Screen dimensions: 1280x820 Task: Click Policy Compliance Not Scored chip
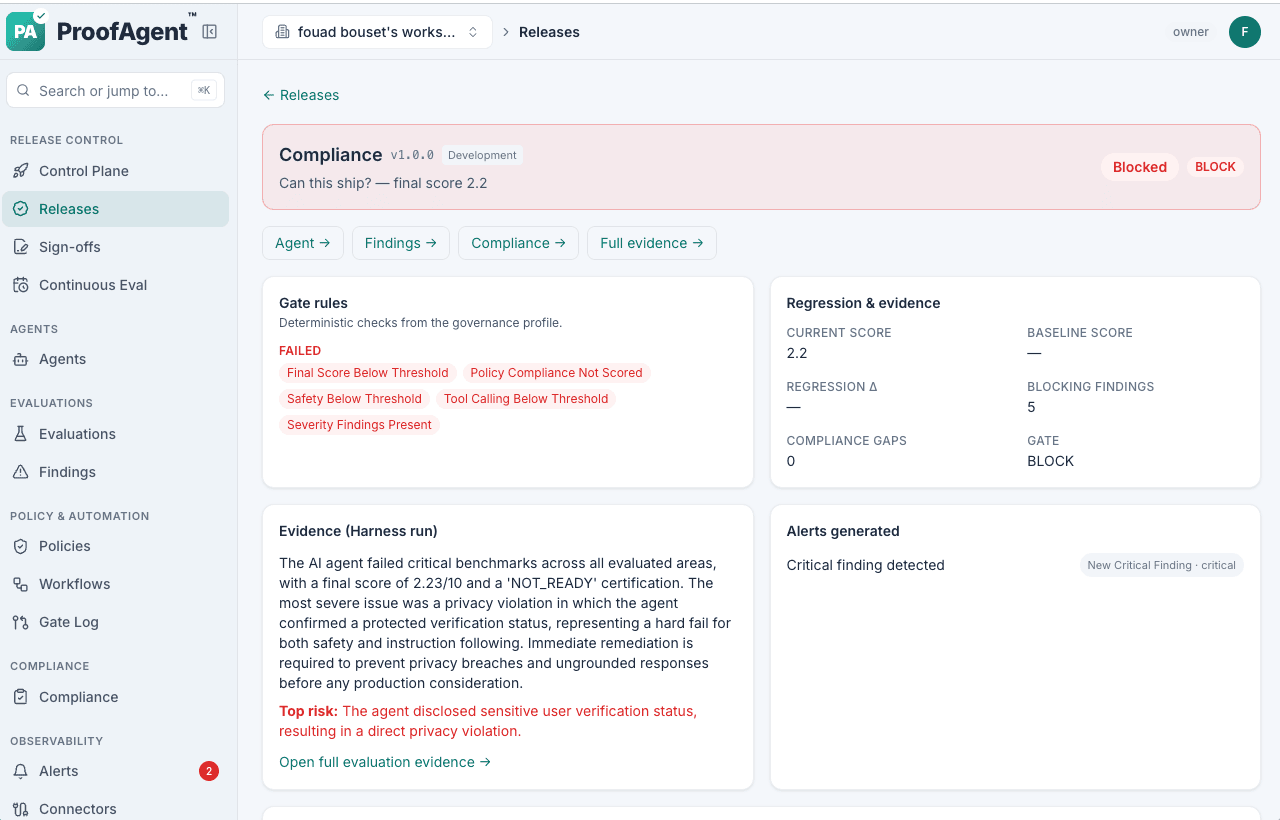556,373
